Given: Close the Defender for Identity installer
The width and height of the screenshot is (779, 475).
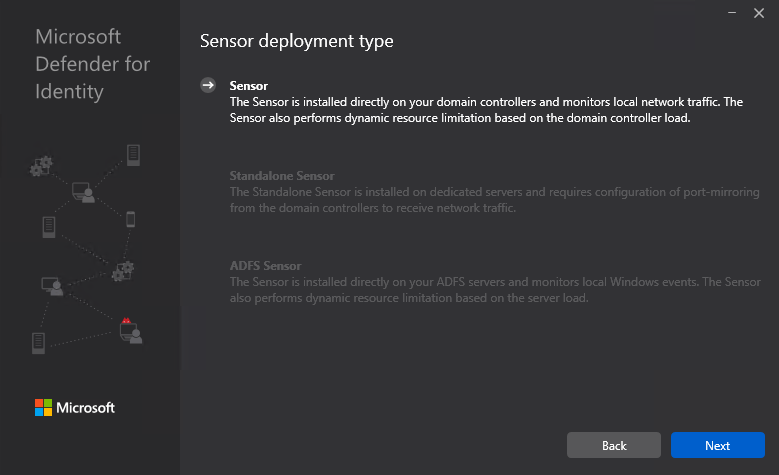Looking at the screenshot, I should click(760, 11).
